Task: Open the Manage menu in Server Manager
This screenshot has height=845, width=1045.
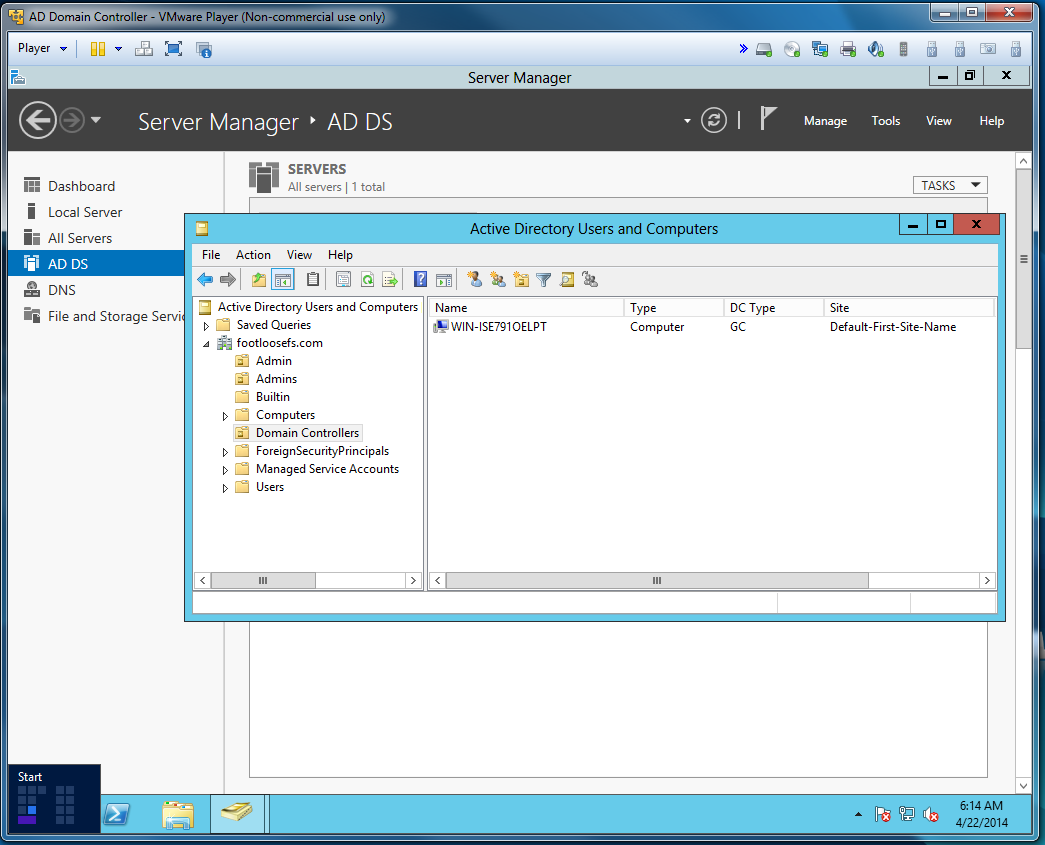Action: click(x=825, y=121)
